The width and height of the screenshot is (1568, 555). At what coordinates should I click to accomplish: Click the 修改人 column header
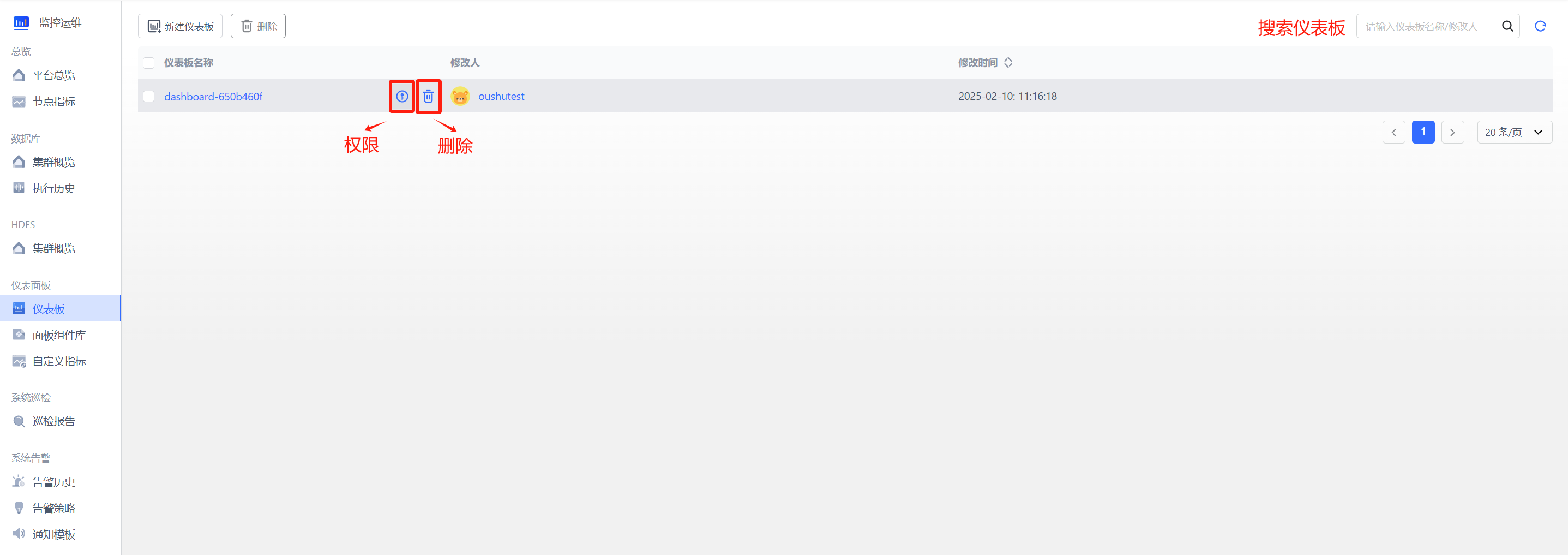465,63
